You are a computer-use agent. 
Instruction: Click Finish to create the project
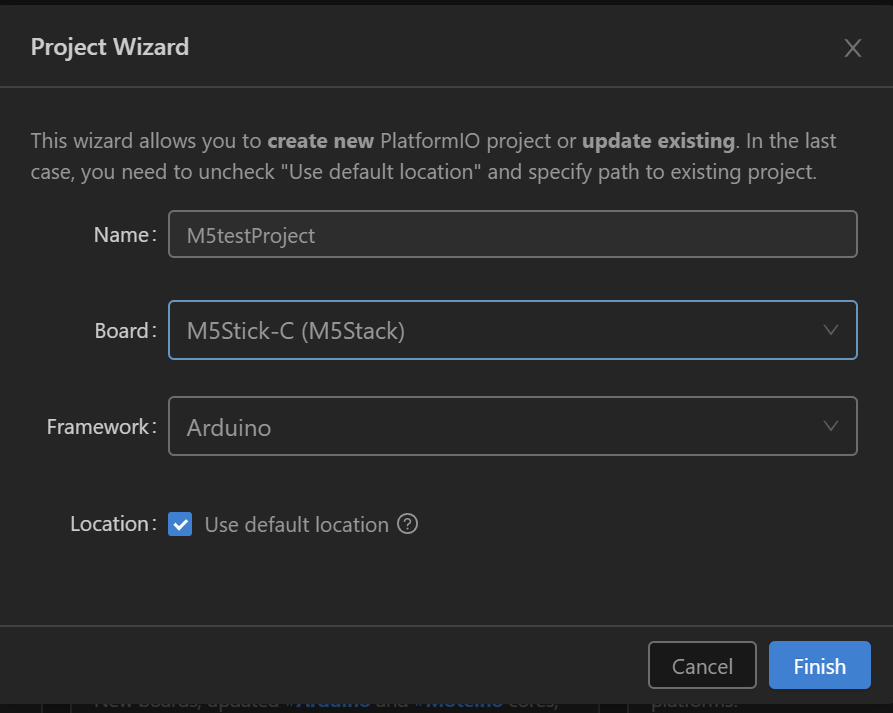point(819,666)
